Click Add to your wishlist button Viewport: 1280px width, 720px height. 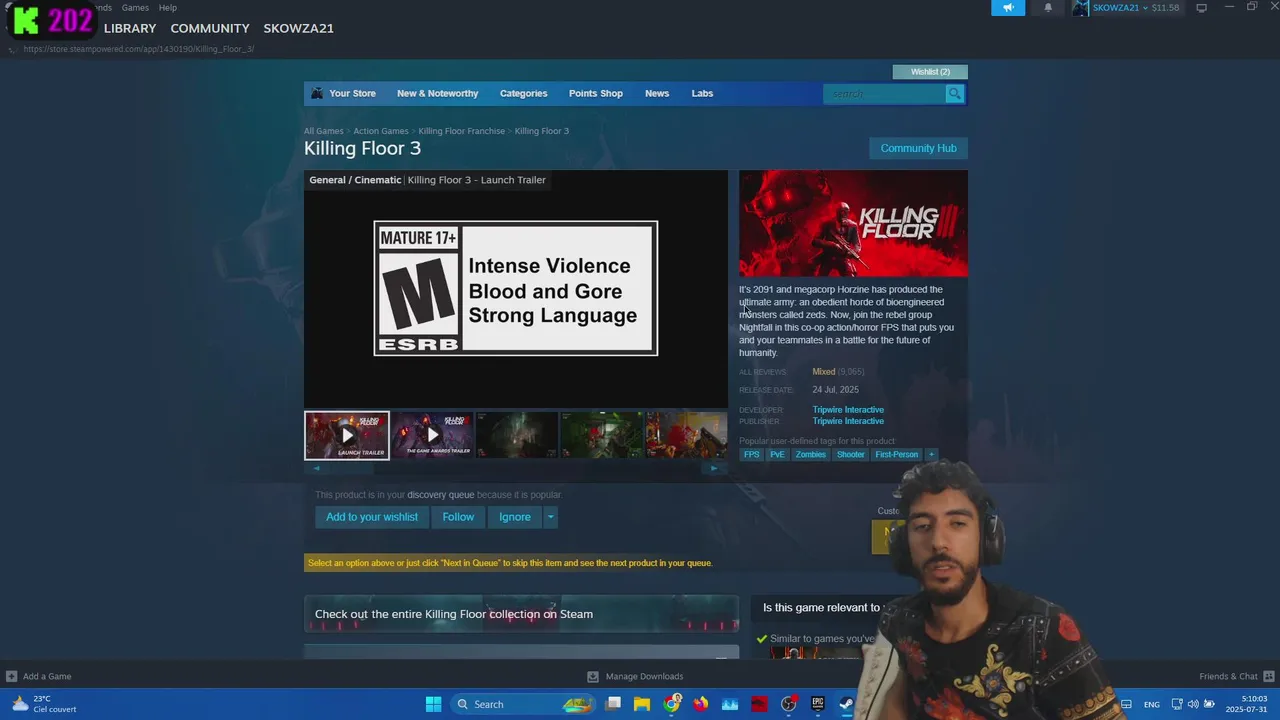click(372, 517)
